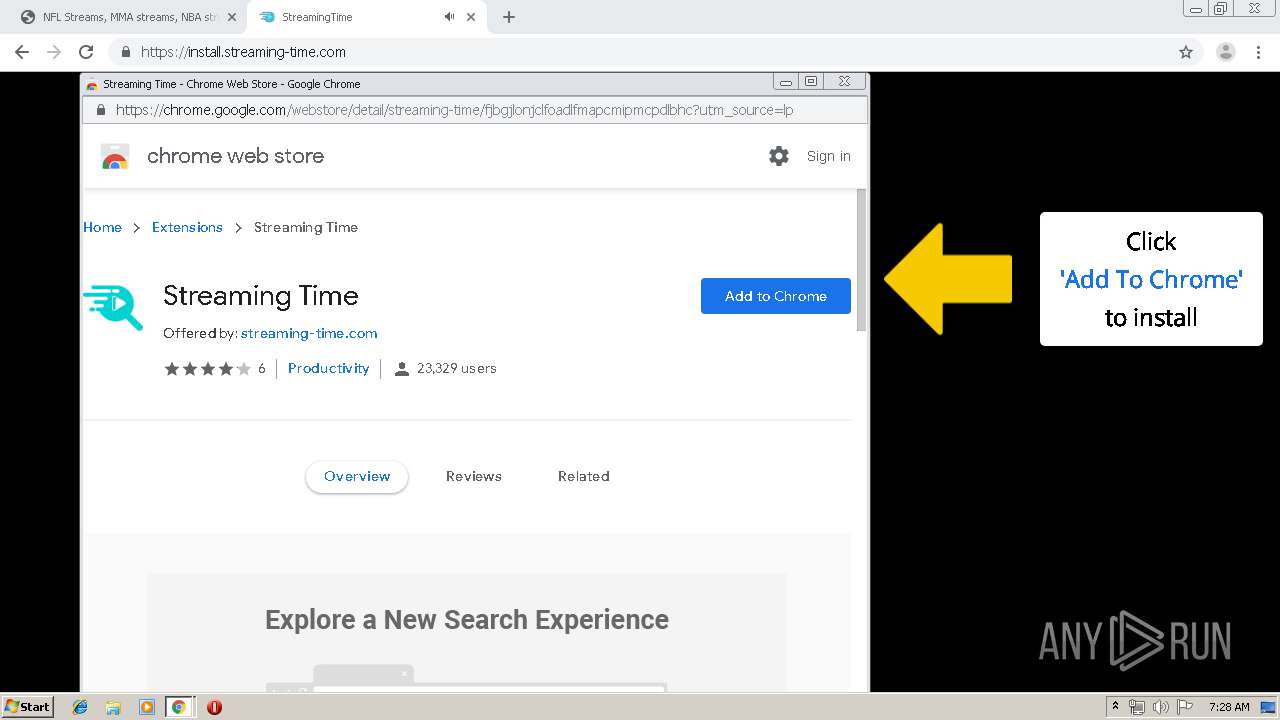Screen dimensions: 1280x720
Task: Open Internet Explorer from the taskbar
Action: [80, 707]
